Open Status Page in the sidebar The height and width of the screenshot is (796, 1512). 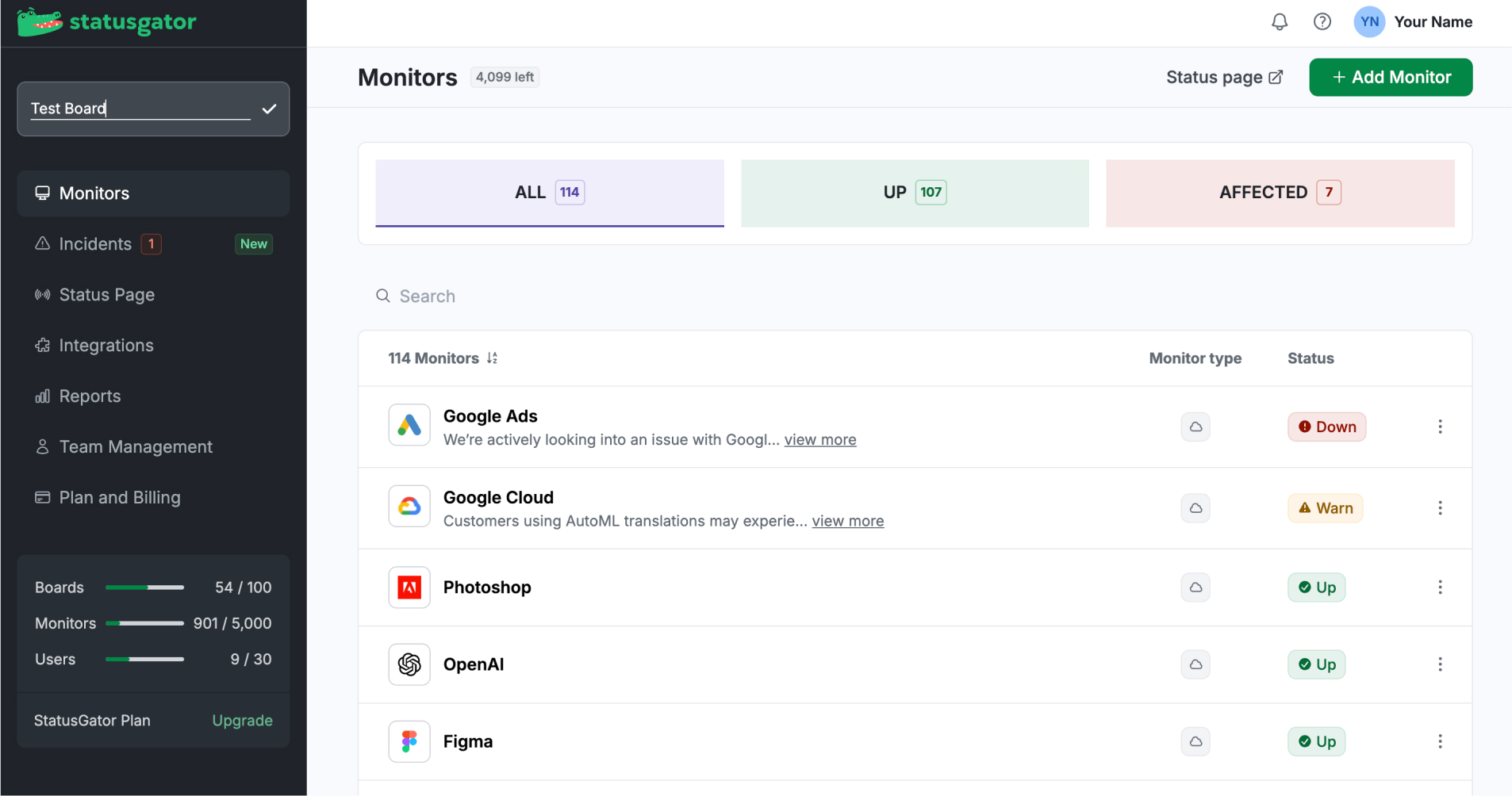(106, 295)
